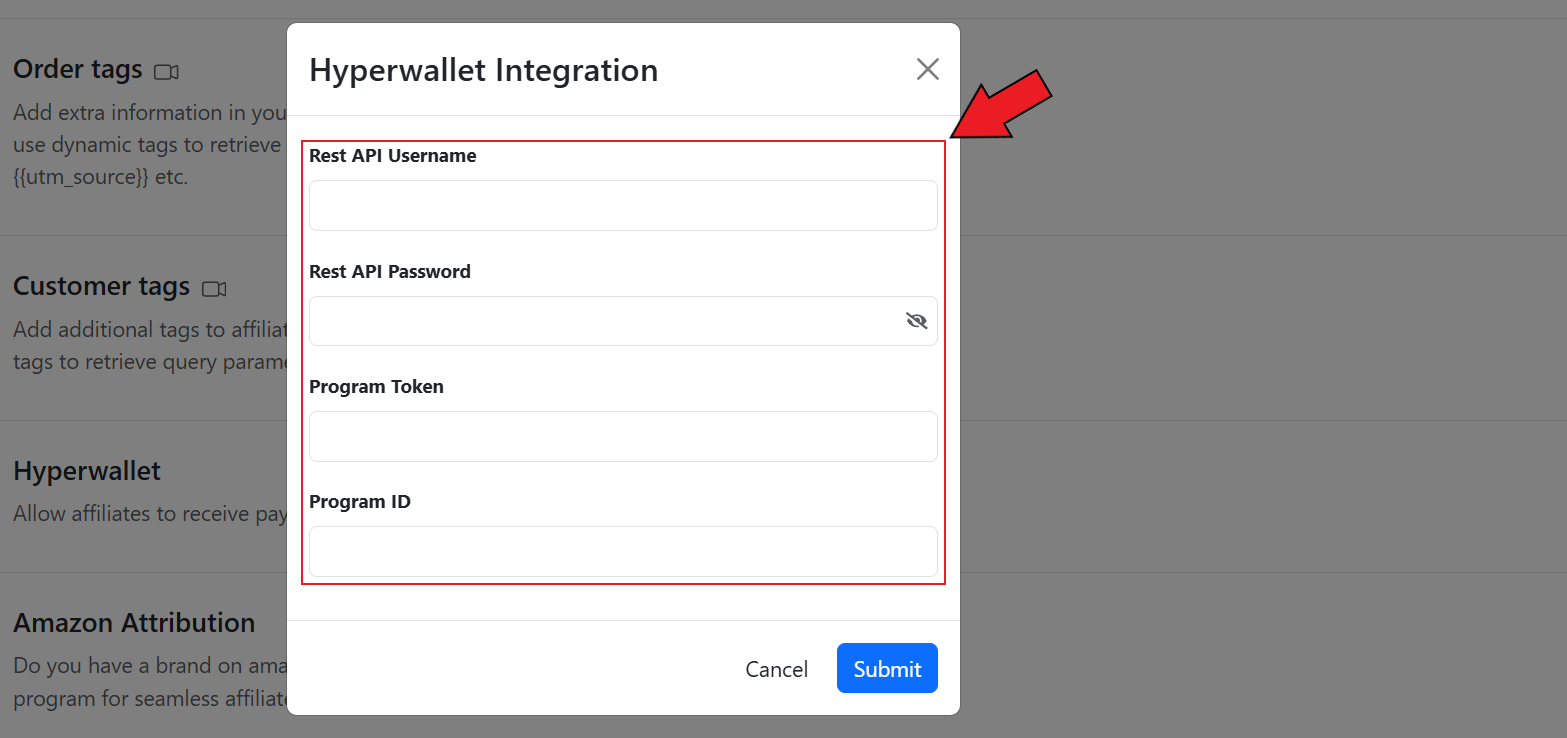Viewport: 1567px width, 738px height.
Task: Click the Hyperwallet Integration dialog title
Action: pos(483,70)
